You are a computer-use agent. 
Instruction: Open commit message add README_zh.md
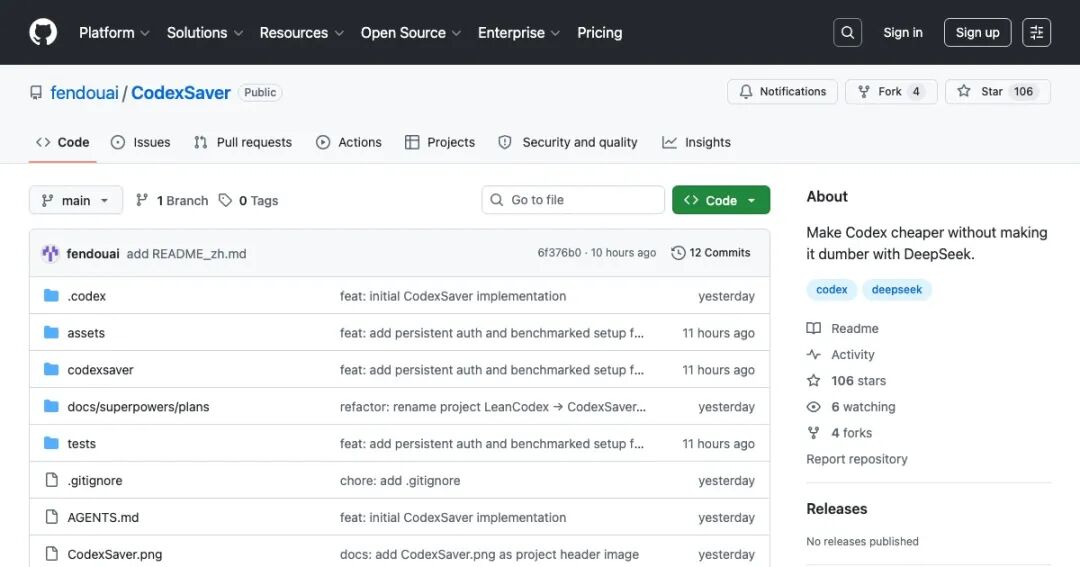186,254
